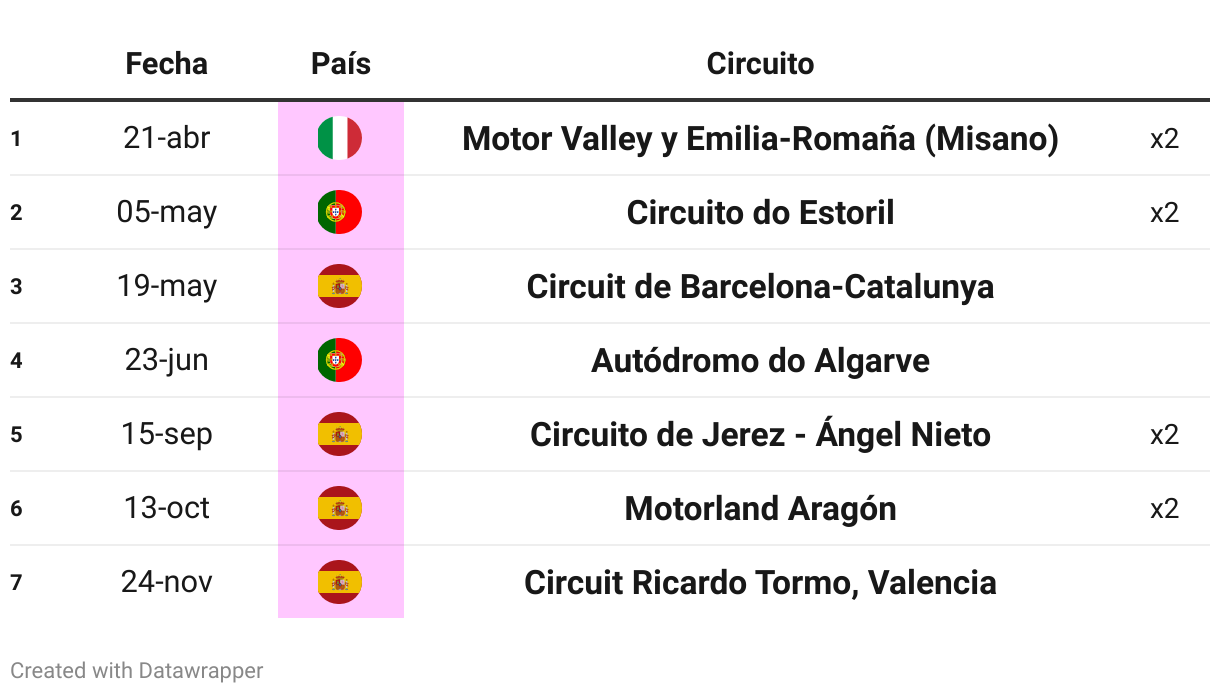Viewport: 1220px width, 694px height.
Task: Click the Italy flag in row 1
Action: pos(340,138)
